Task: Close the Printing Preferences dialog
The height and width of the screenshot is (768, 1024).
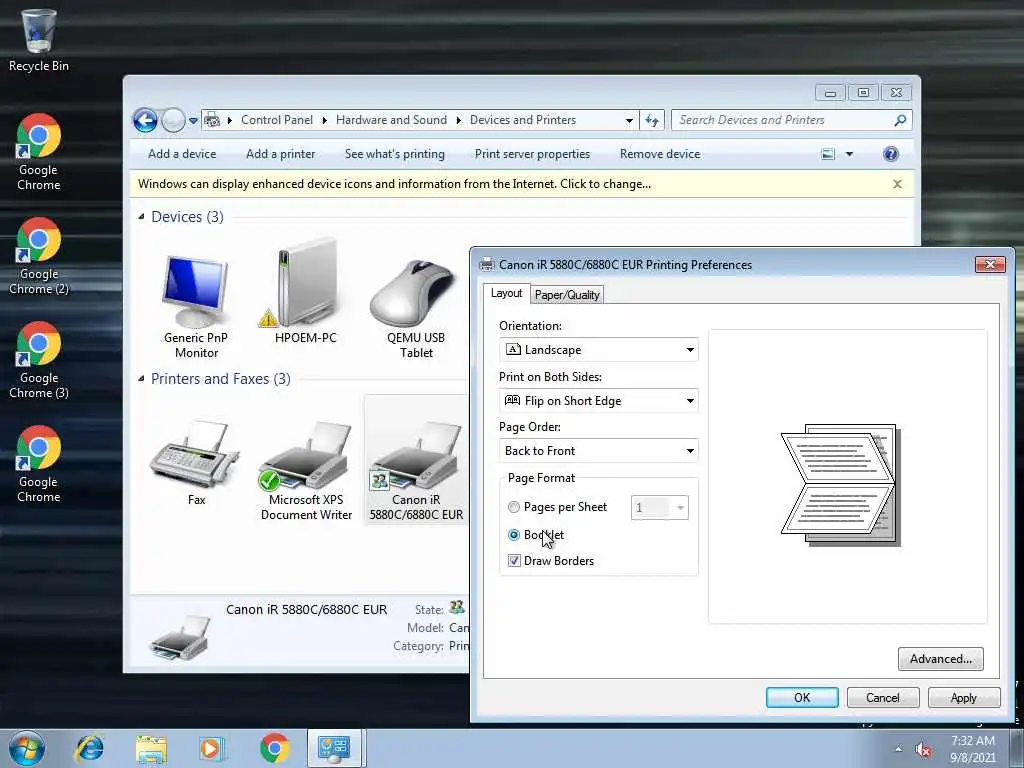Action: (990, 264)
